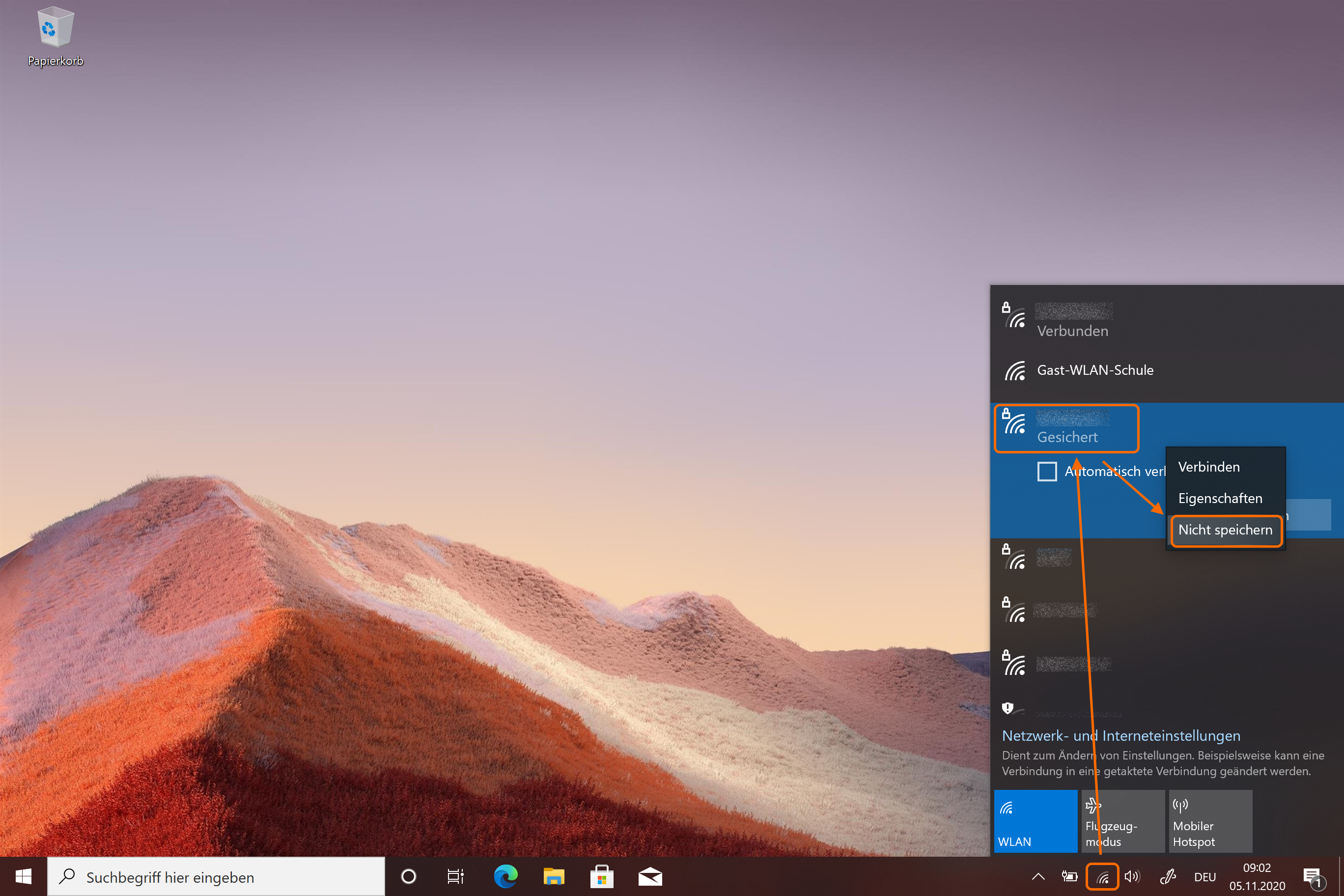
Task: Expand the Gast-WLAN-Schule network entry
Action: pos(1094,370)
